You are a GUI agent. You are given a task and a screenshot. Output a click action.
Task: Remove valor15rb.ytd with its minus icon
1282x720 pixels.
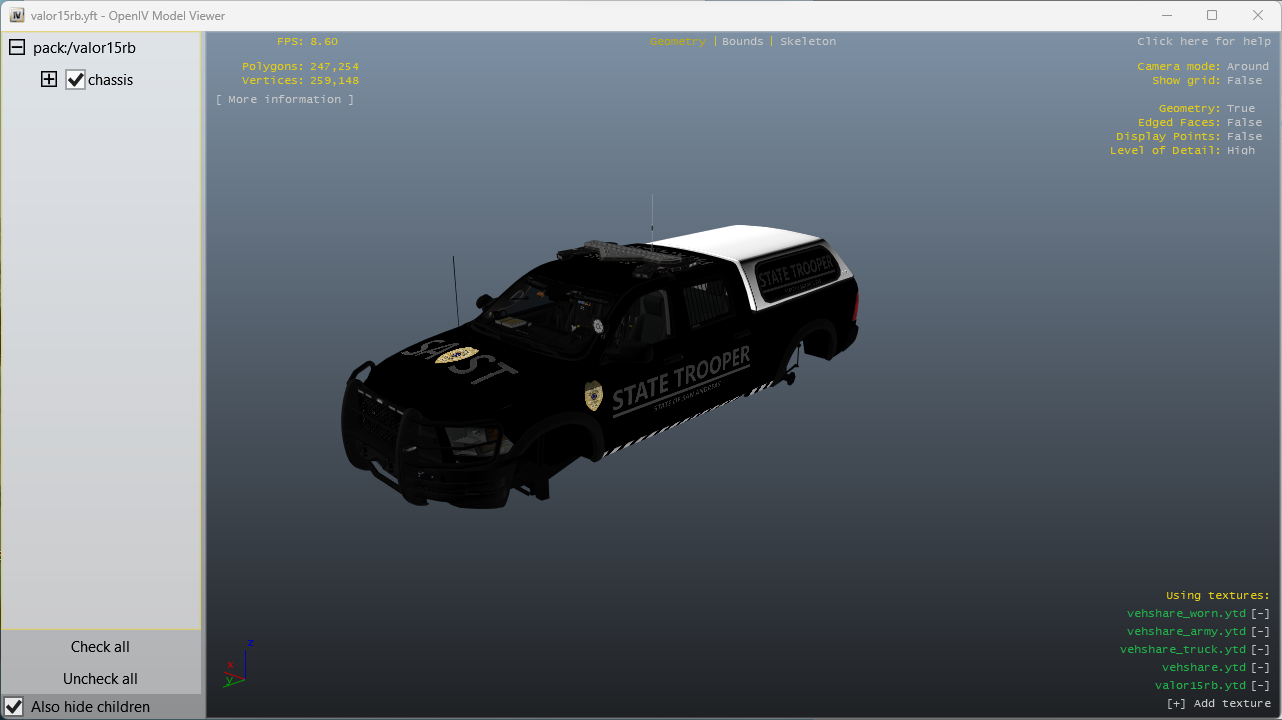point(1260,686)
